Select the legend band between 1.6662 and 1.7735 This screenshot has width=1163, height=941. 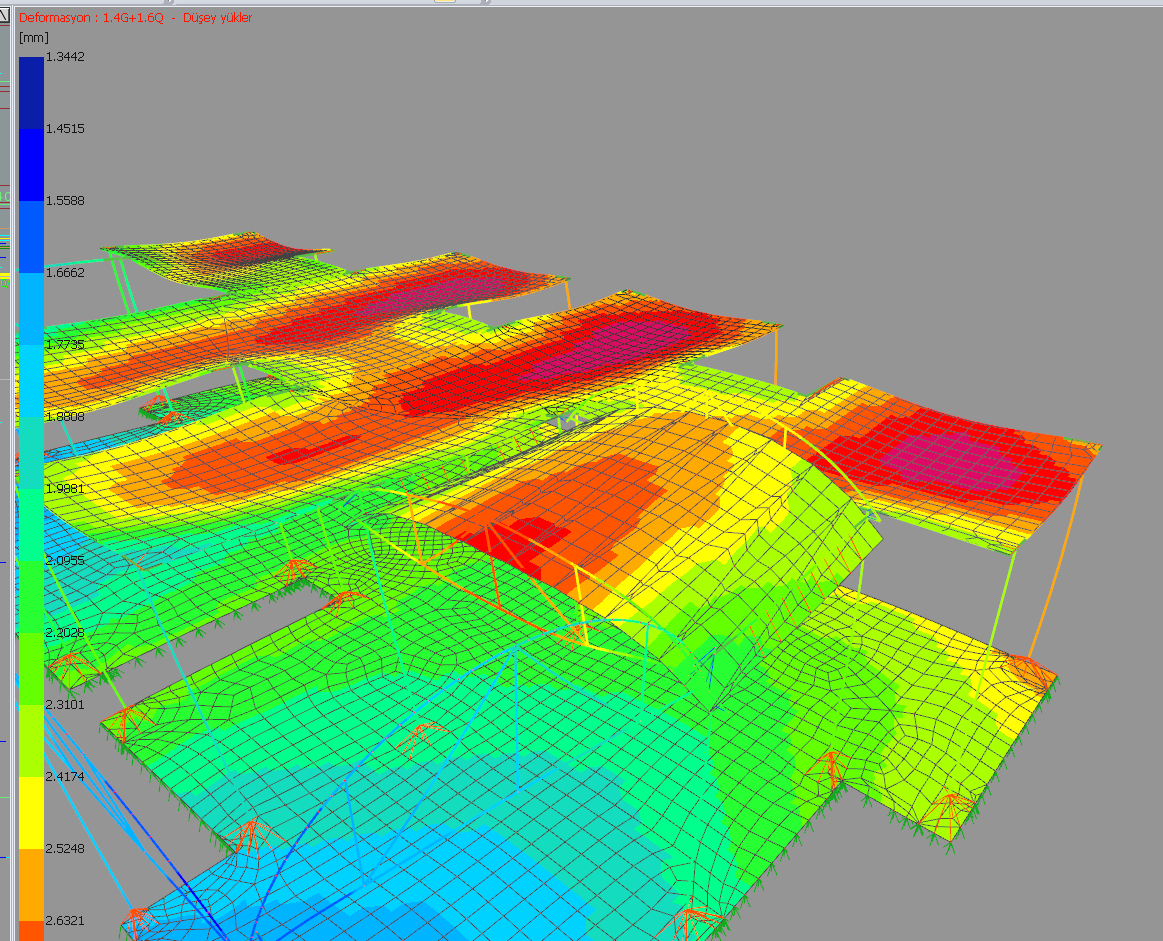click(x=31, y=308)
